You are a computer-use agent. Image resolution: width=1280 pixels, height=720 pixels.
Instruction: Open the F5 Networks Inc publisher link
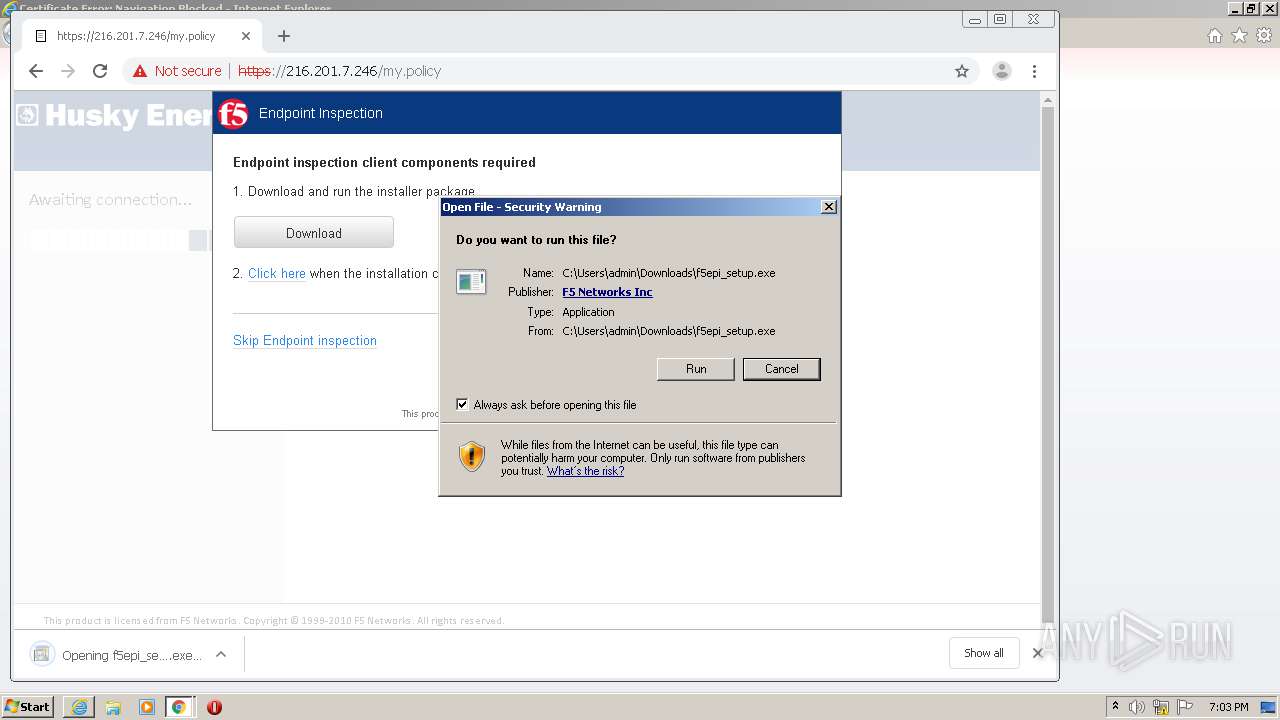coord(607,292)
